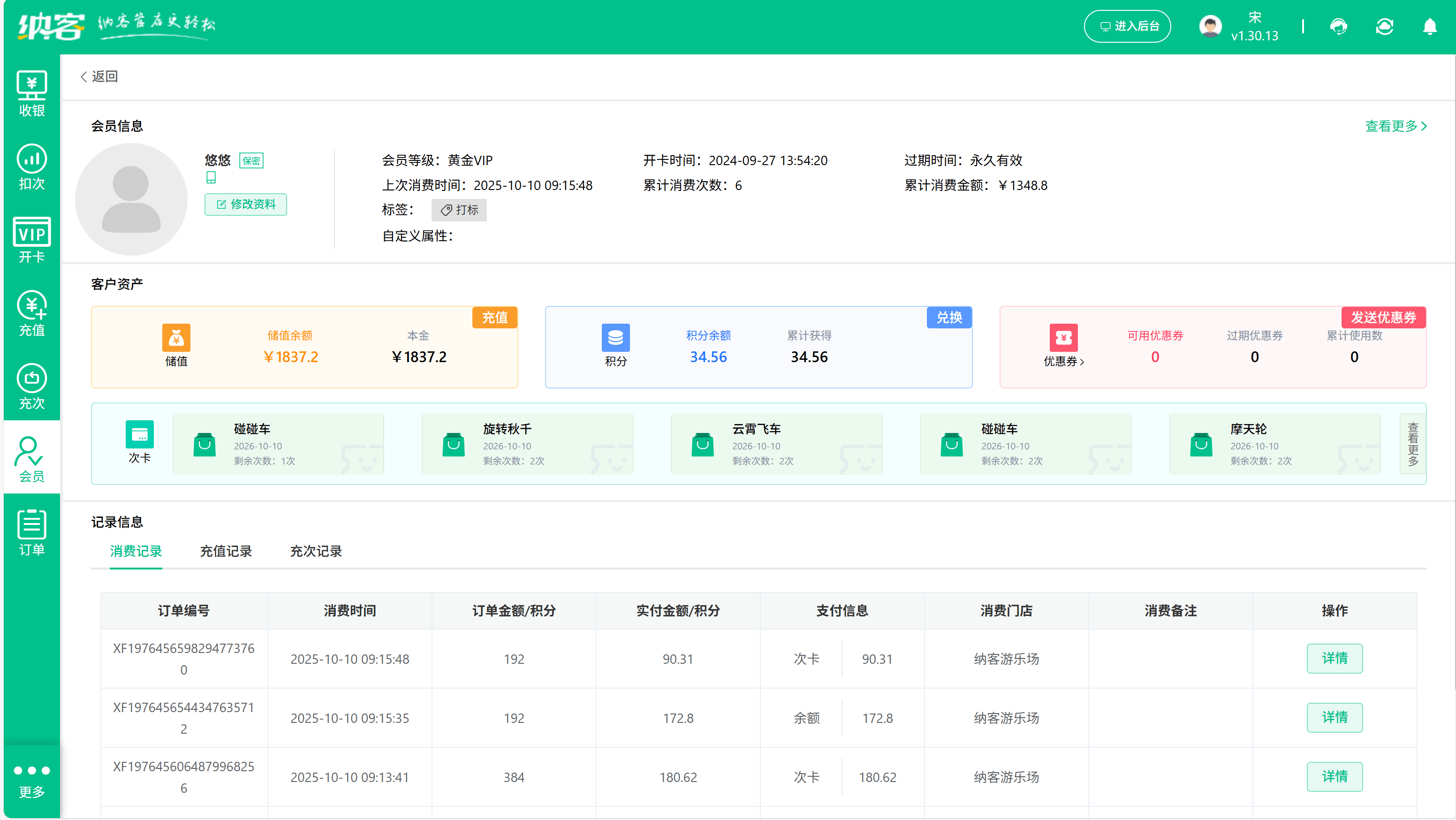
Task: Open the 充值 recharge module
Action: coord(31,314)
